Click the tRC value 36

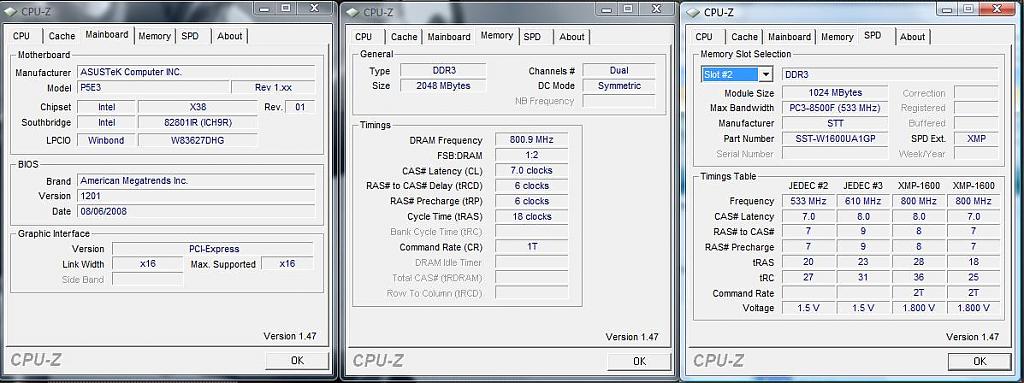918,277
